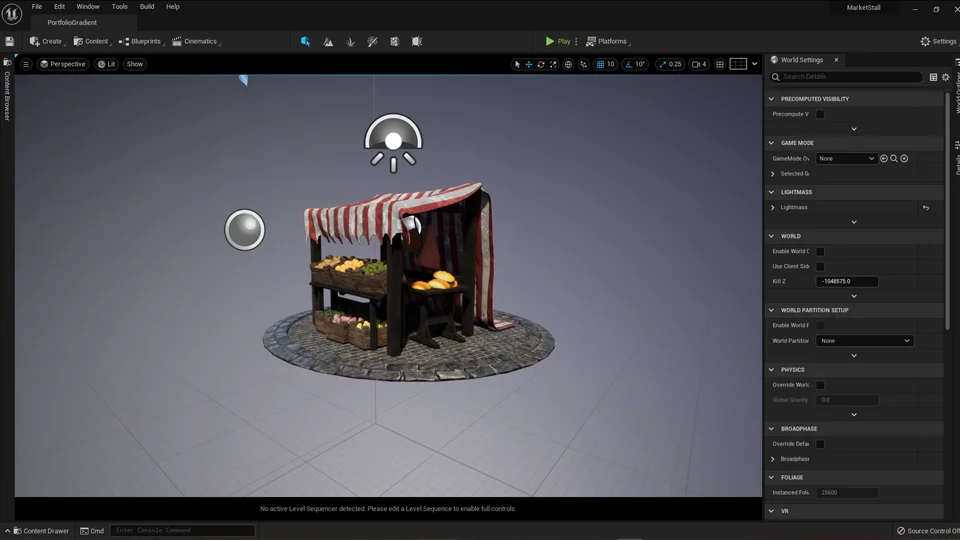Toggle Use Client Side checkbox
The width and height of the screenshot is (960, 540).
820,266
